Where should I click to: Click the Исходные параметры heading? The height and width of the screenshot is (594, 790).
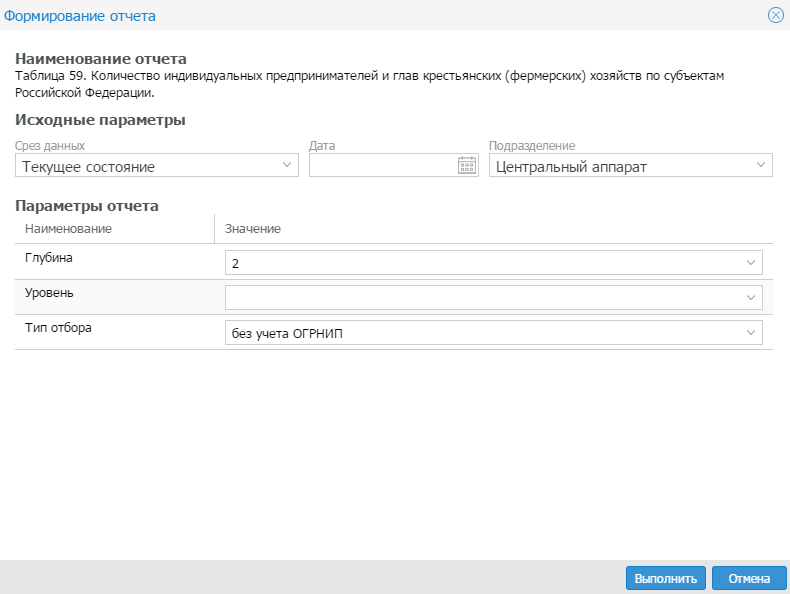(x=100, y=120)
